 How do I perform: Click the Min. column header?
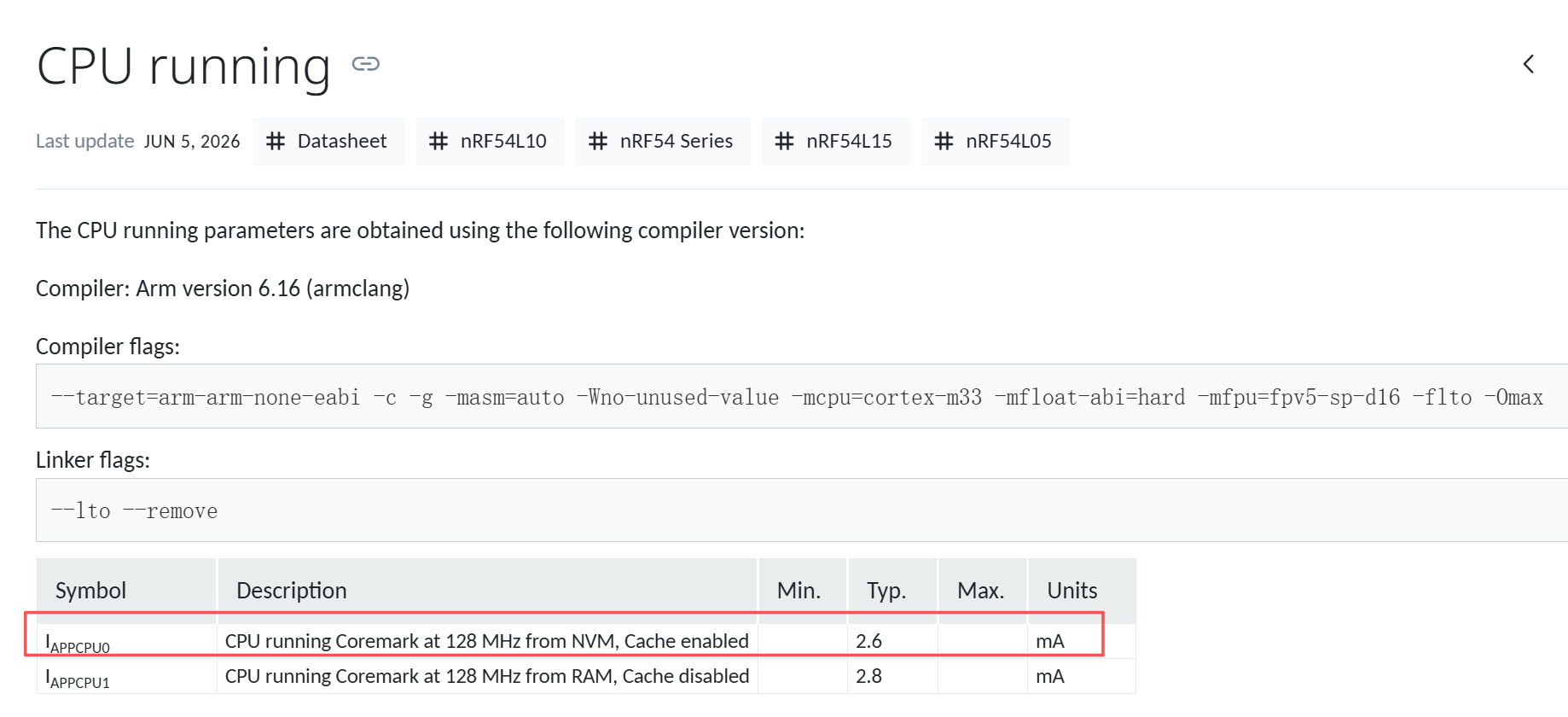(803, 591)
